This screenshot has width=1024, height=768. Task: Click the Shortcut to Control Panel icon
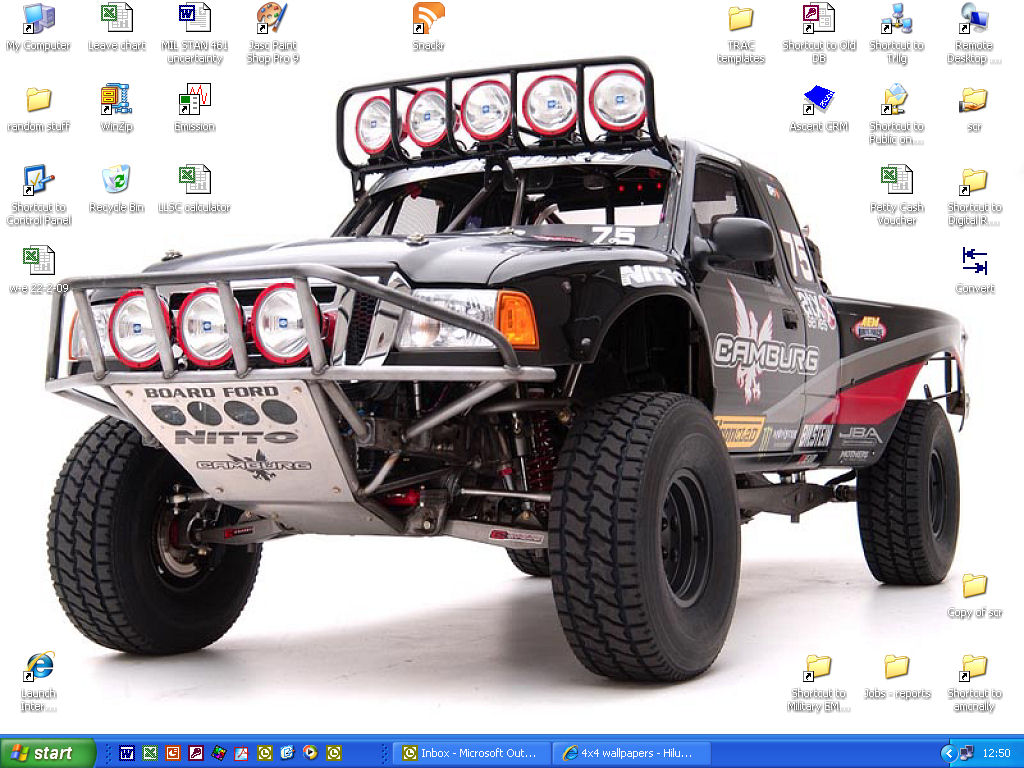point(38,181)
